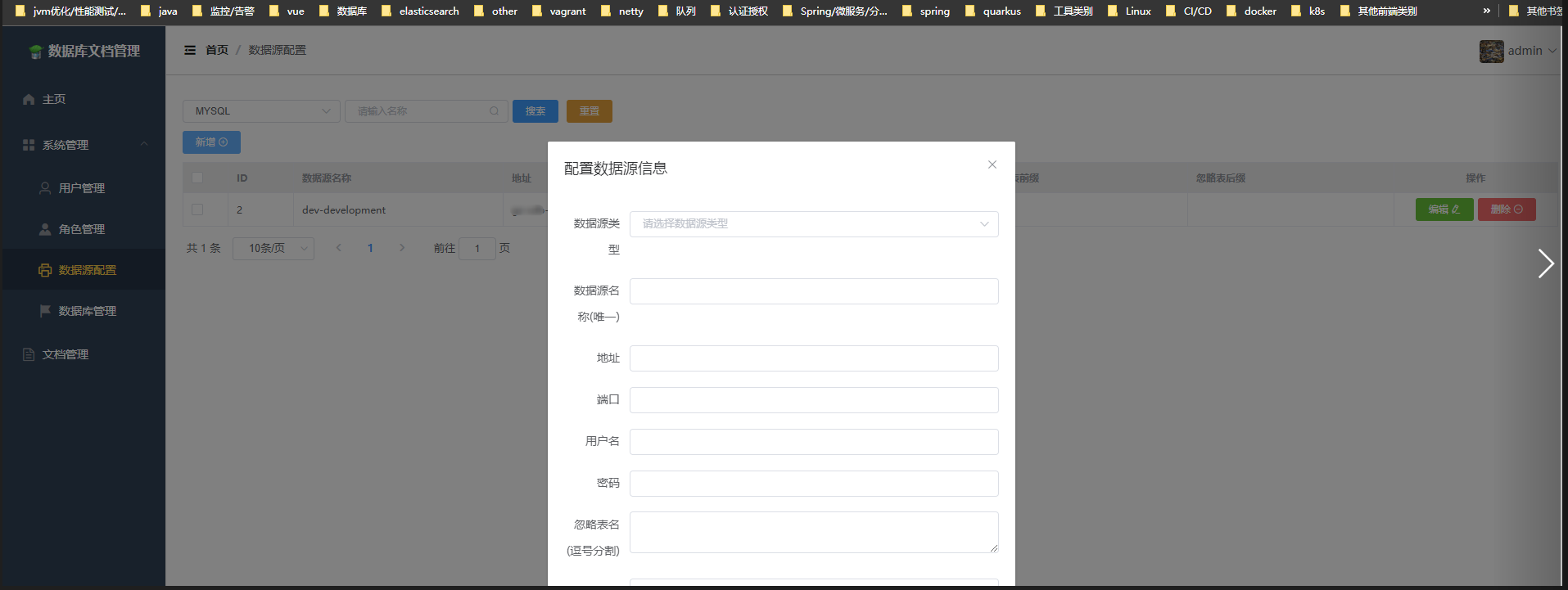The height and width of the screenshot is (590, 1568).
Task: Open the vue bookmarks folder
Action: 287,11
